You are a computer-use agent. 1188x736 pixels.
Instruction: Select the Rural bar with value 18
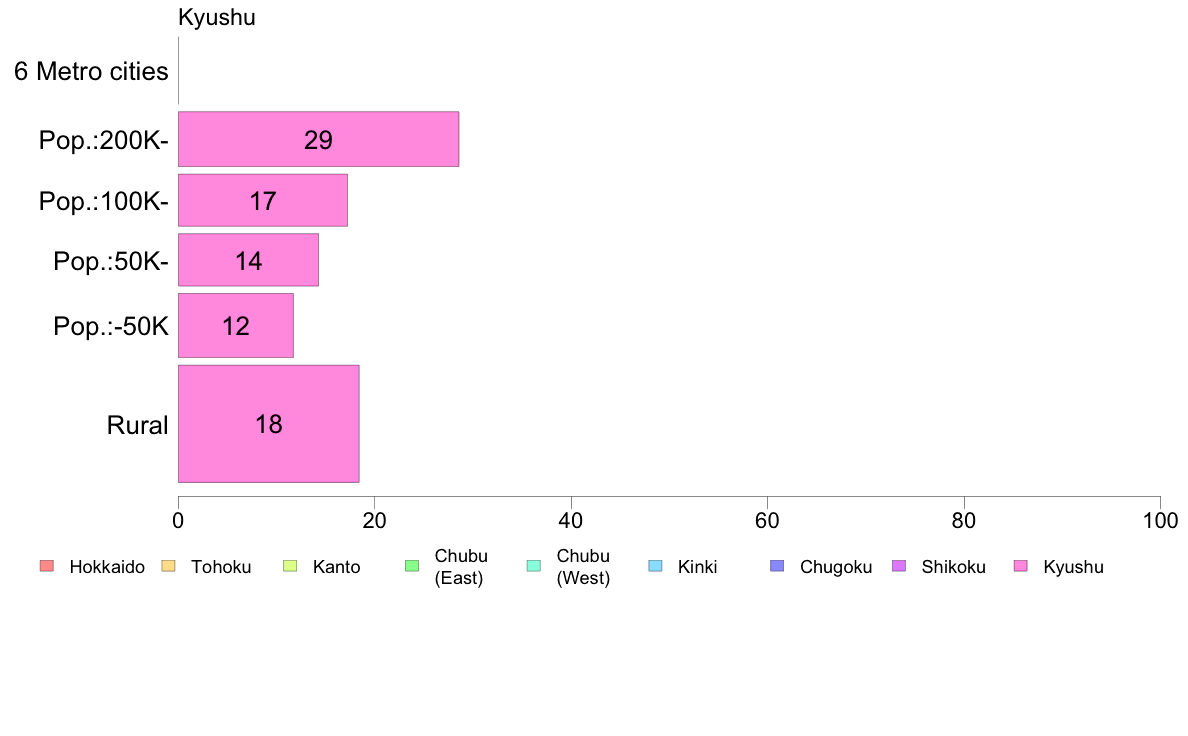pyautogui.click(x=268, y=424)
